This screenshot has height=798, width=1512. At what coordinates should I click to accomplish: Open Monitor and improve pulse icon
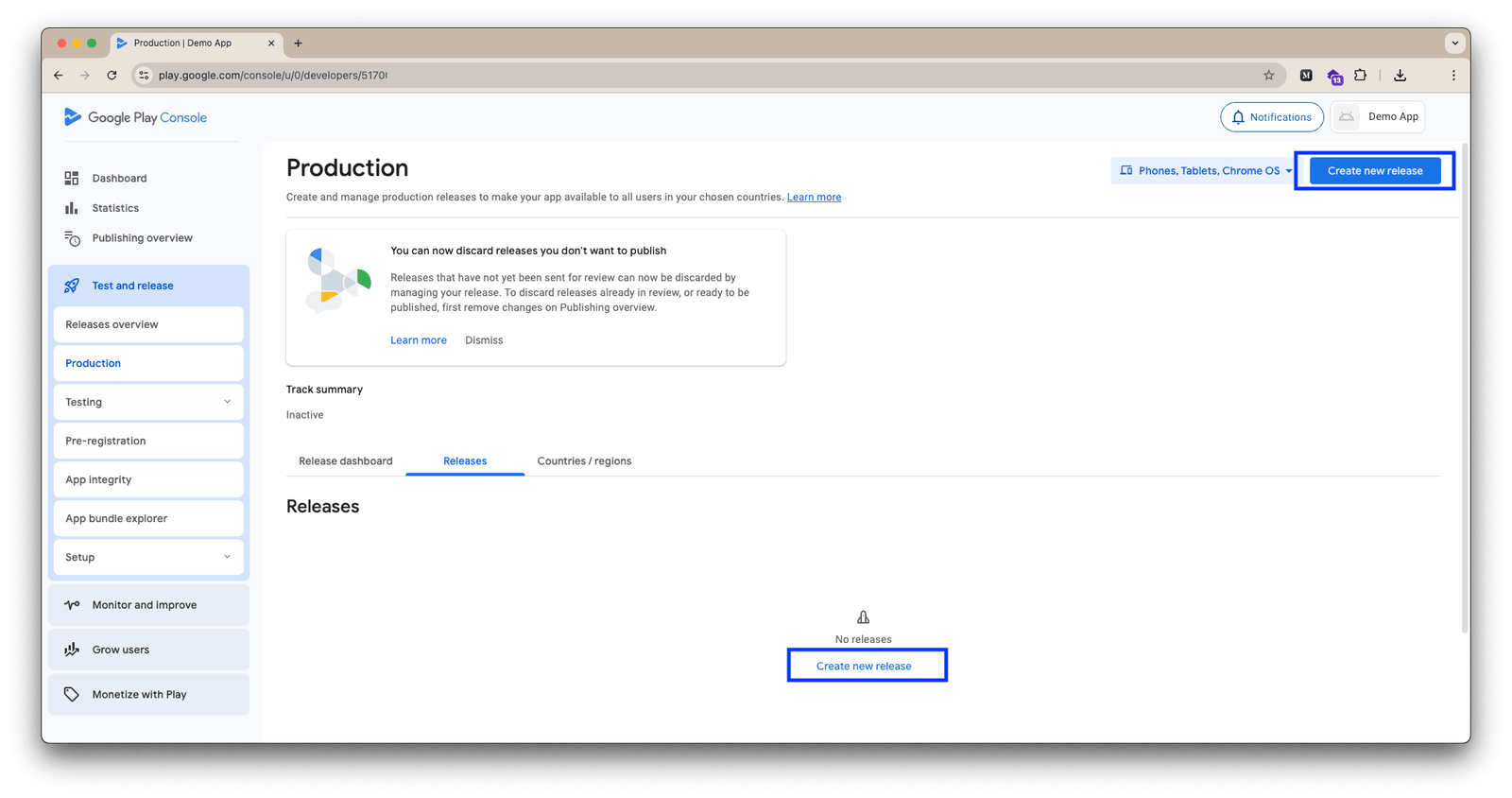(x=72, y=605)
